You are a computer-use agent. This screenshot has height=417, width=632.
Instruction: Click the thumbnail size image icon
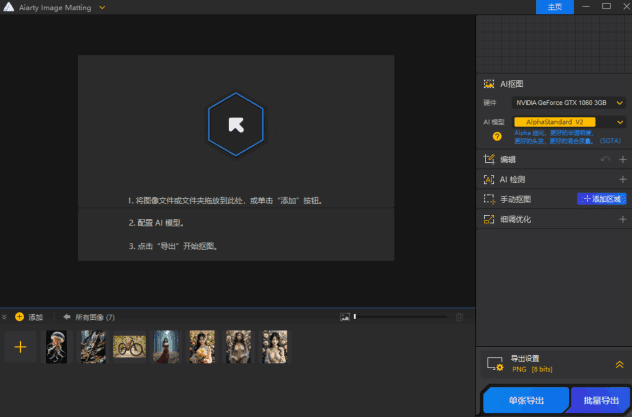[x=344, y=317]
